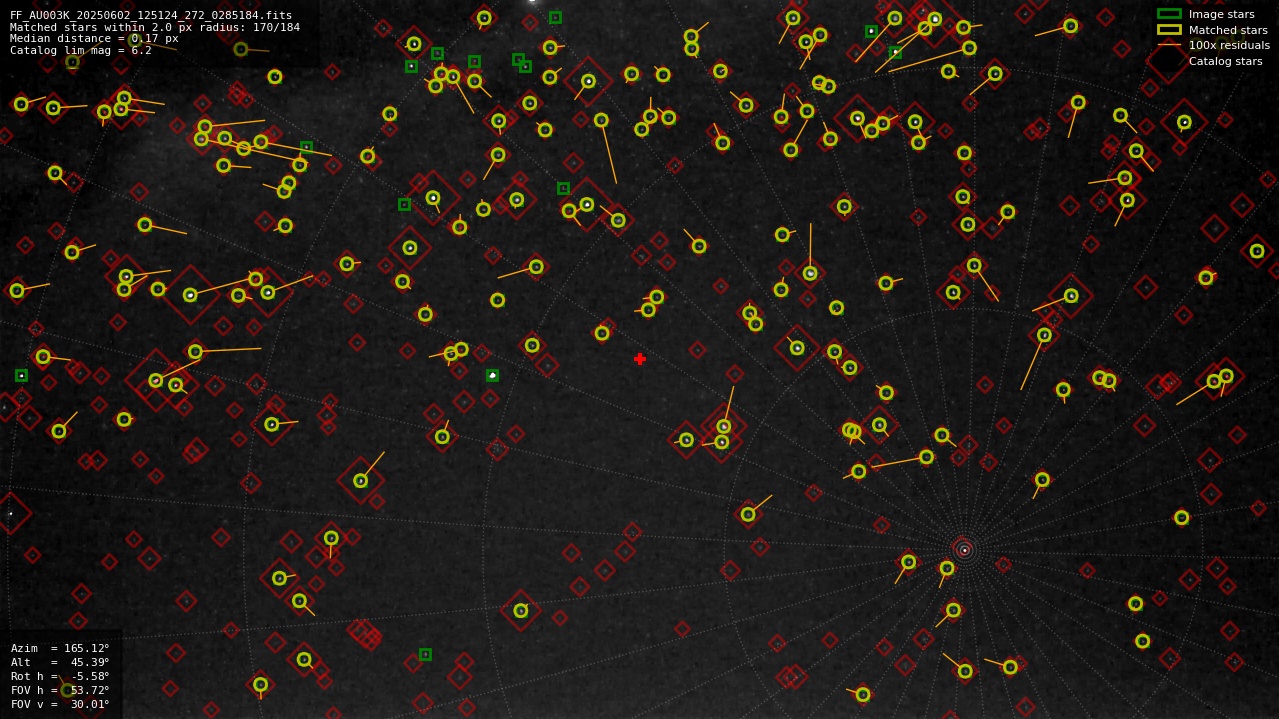Click the orange 100x residuals legend line
Viewport: 1279px width, 719px height.
tap(1169, 45)
